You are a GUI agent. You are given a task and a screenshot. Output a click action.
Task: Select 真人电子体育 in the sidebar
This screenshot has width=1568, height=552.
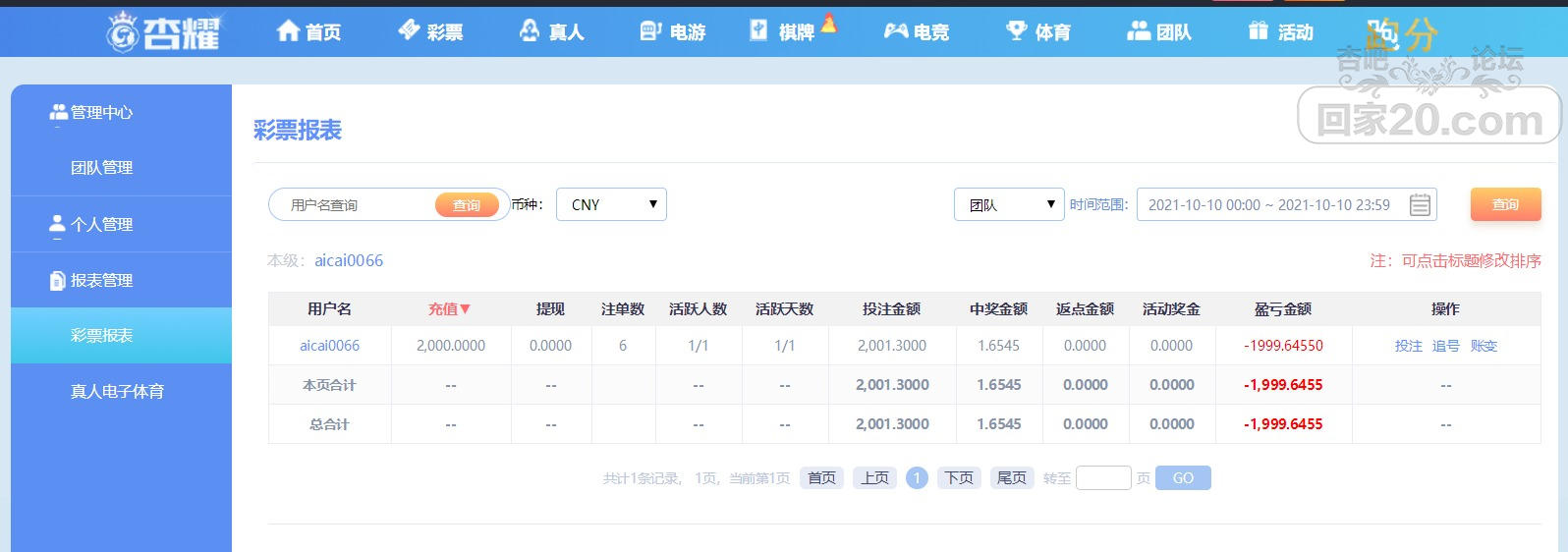pos(121,391)
